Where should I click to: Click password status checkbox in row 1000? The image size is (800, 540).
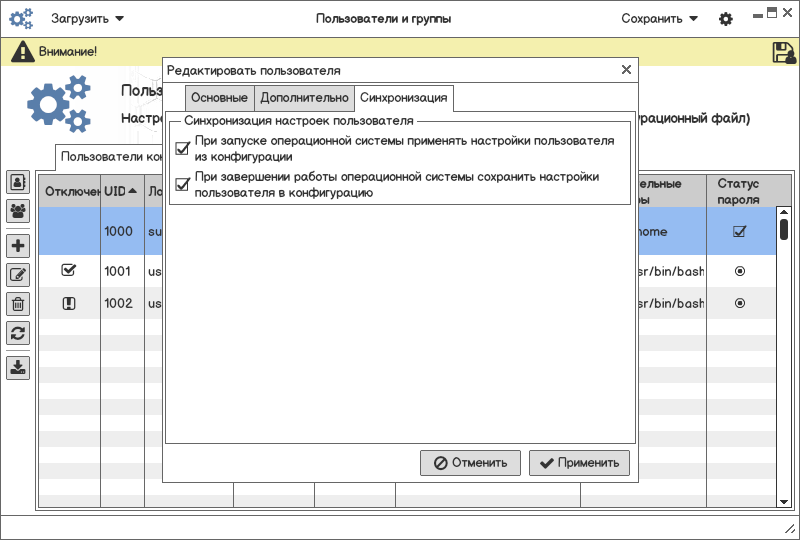pos(739,231)
